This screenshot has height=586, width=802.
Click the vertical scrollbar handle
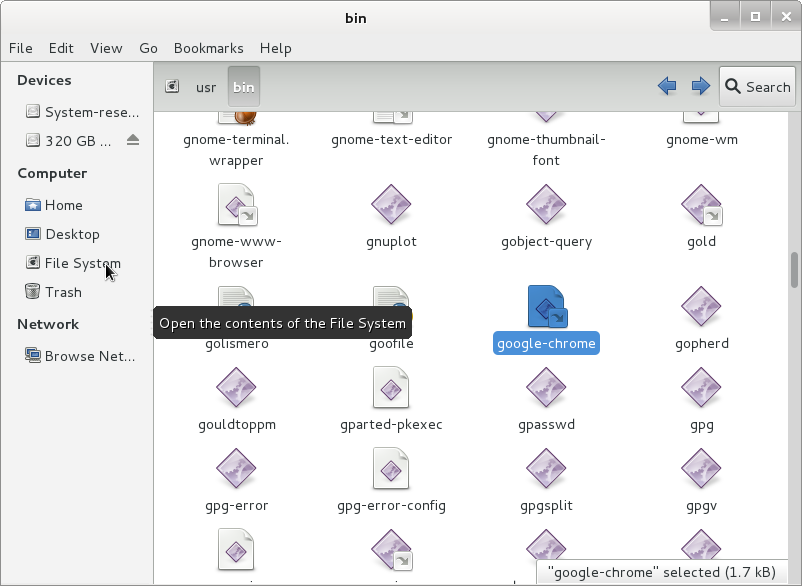pyautogui.click(x=794, y=270)
